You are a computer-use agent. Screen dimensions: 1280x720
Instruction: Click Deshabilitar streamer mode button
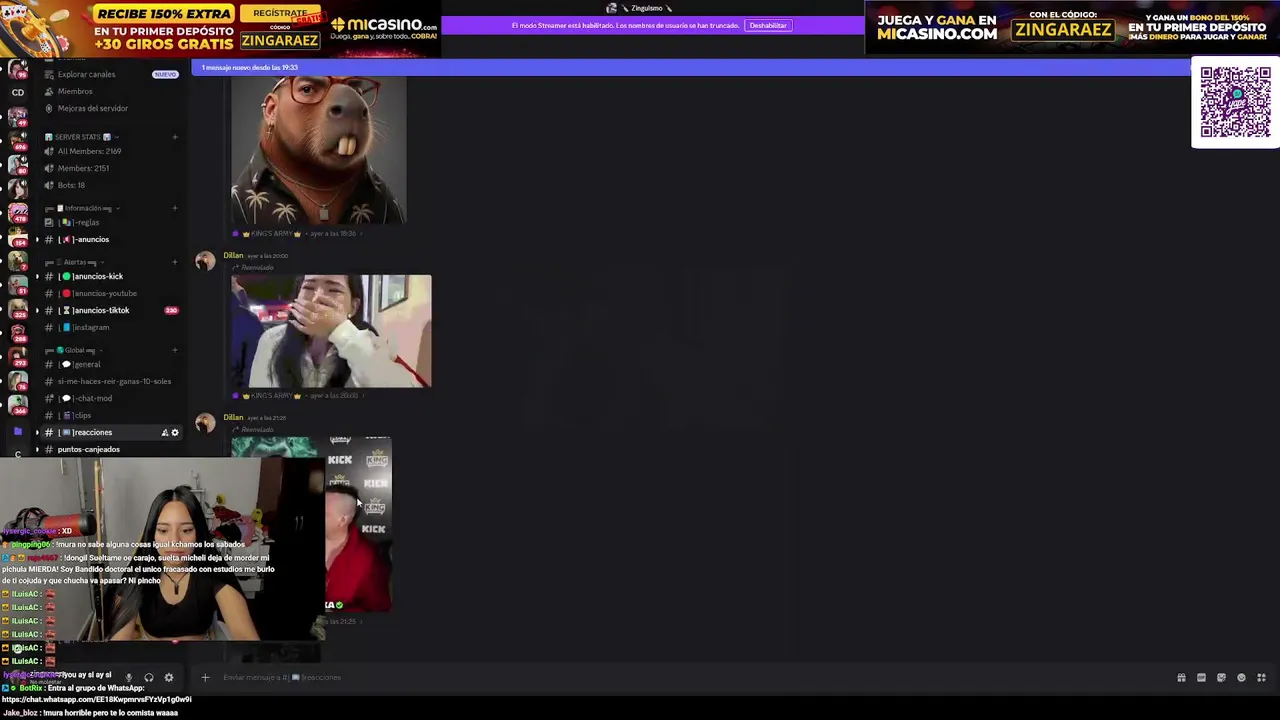[768, 25]
